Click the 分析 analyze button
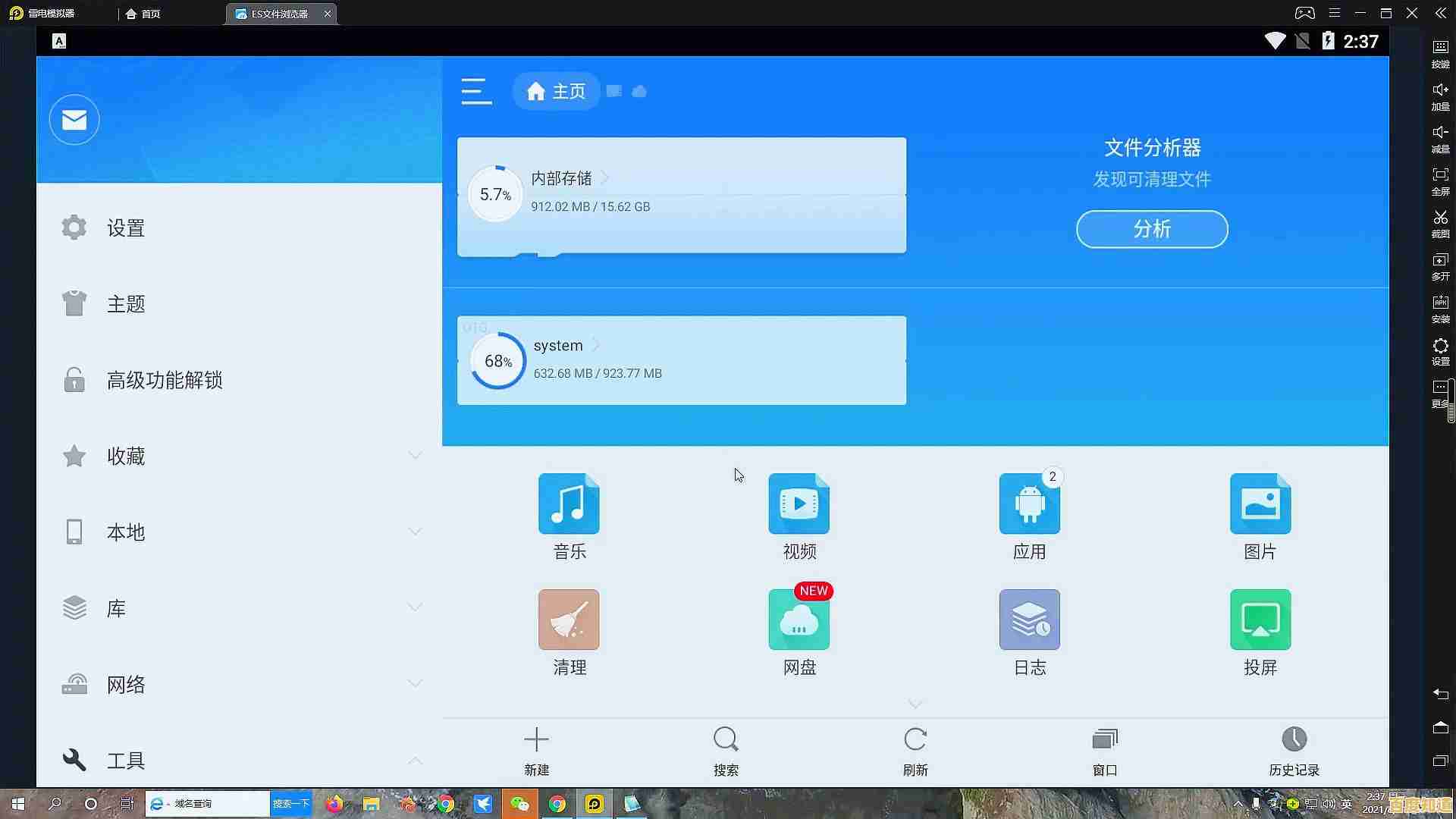Viewport: 1456px width, 819px height. click(x=1151, y=229)
